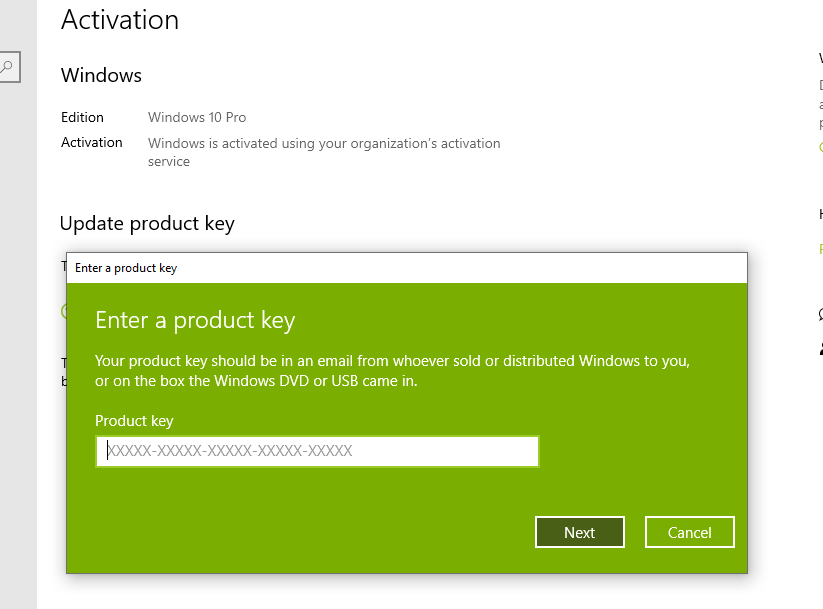Click the Edition field label
Screen dimensions: 823x609
[x=82, y=117]
